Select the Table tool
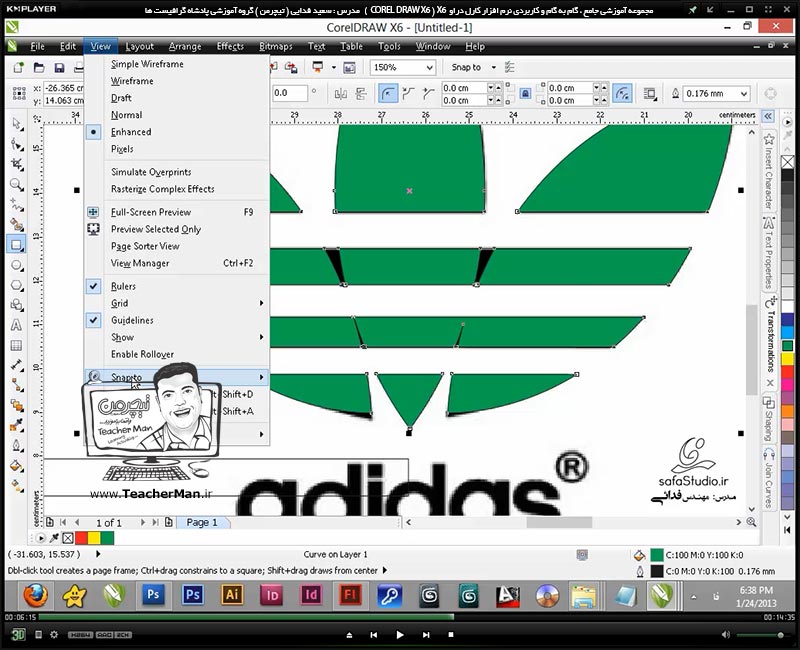The image size is (800, 650). tap(17, 345)
